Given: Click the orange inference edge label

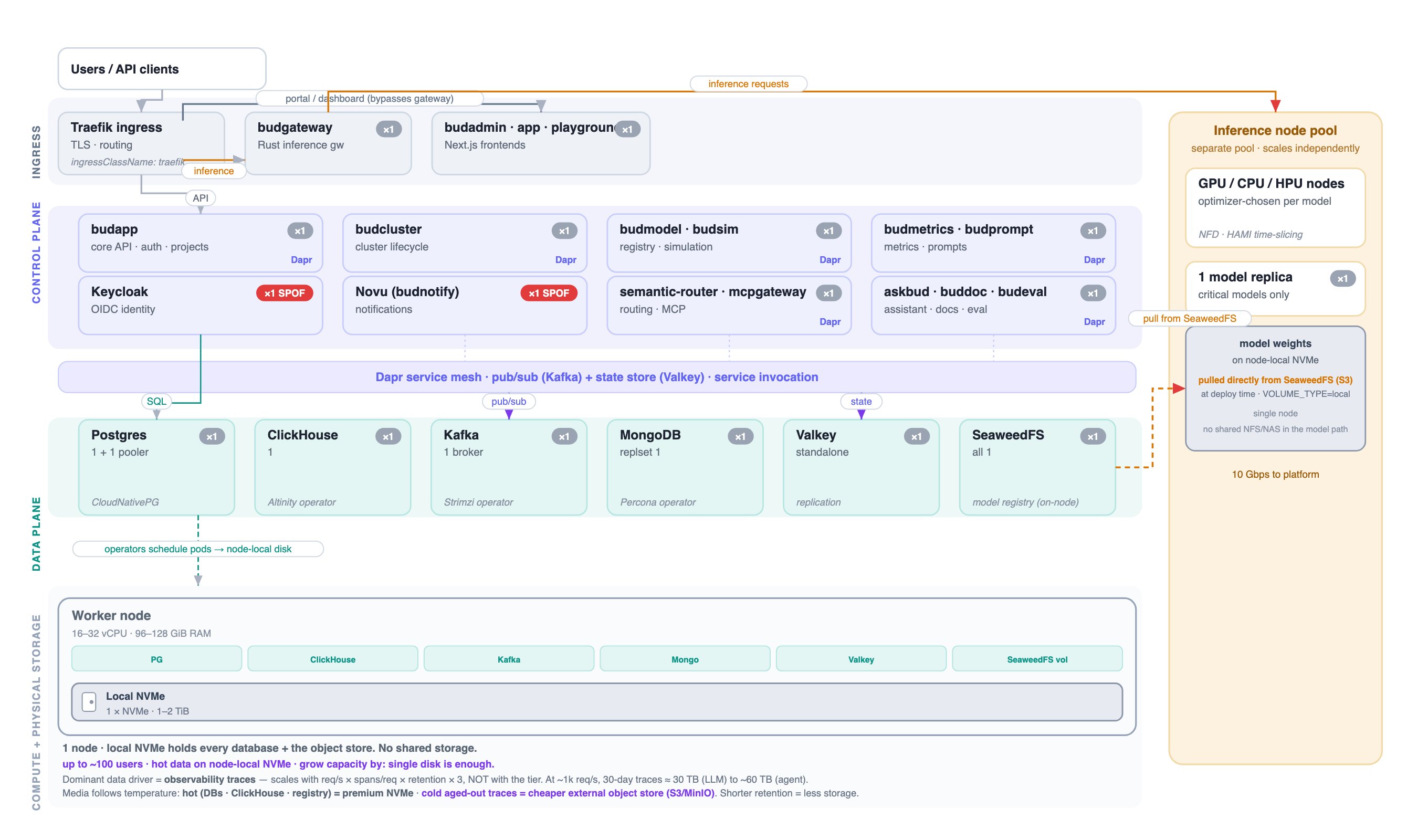Looking at the screenshot, I should tap(214, 171).
